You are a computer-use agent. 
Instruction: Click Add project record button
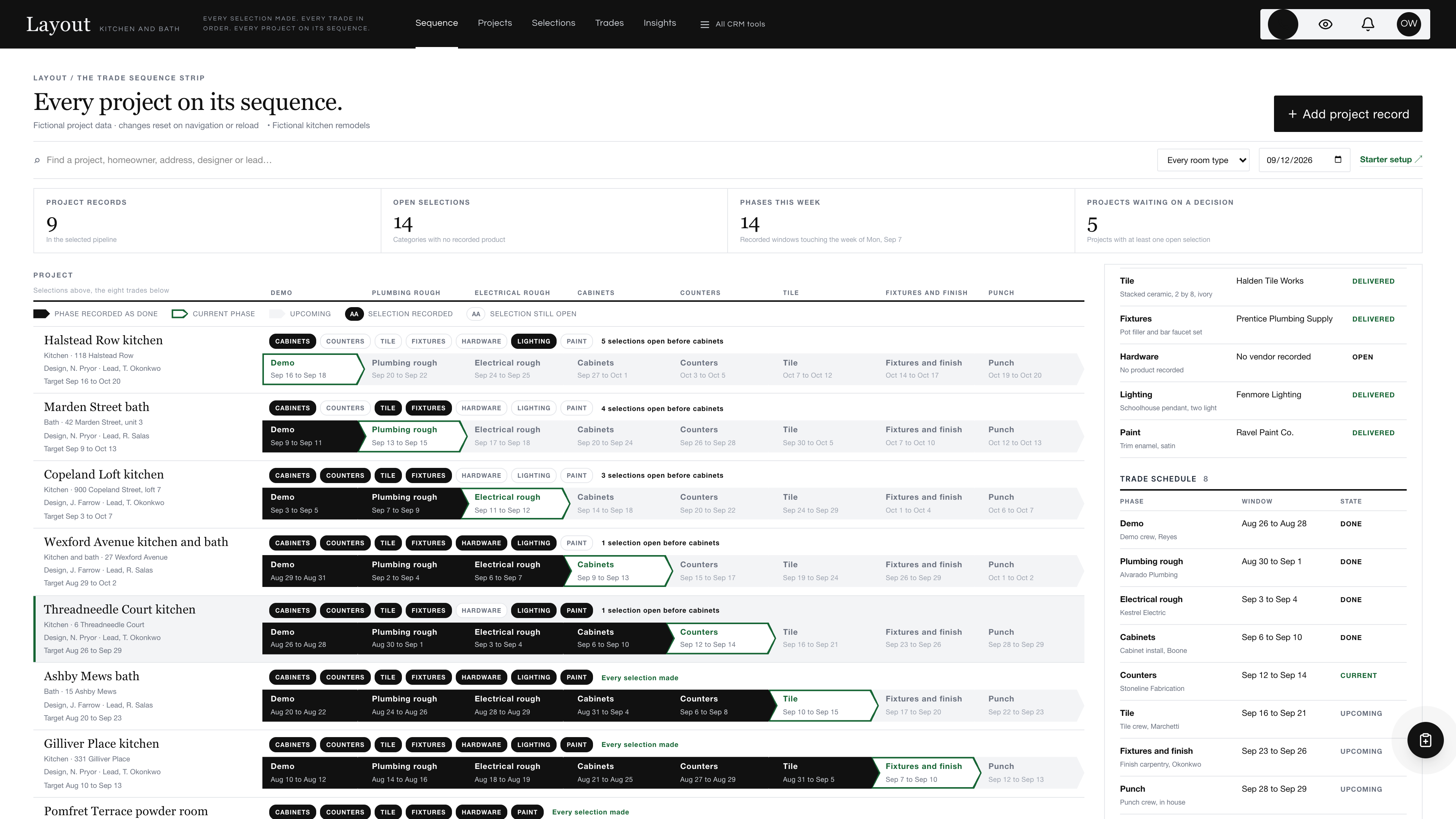point(1348,114)
